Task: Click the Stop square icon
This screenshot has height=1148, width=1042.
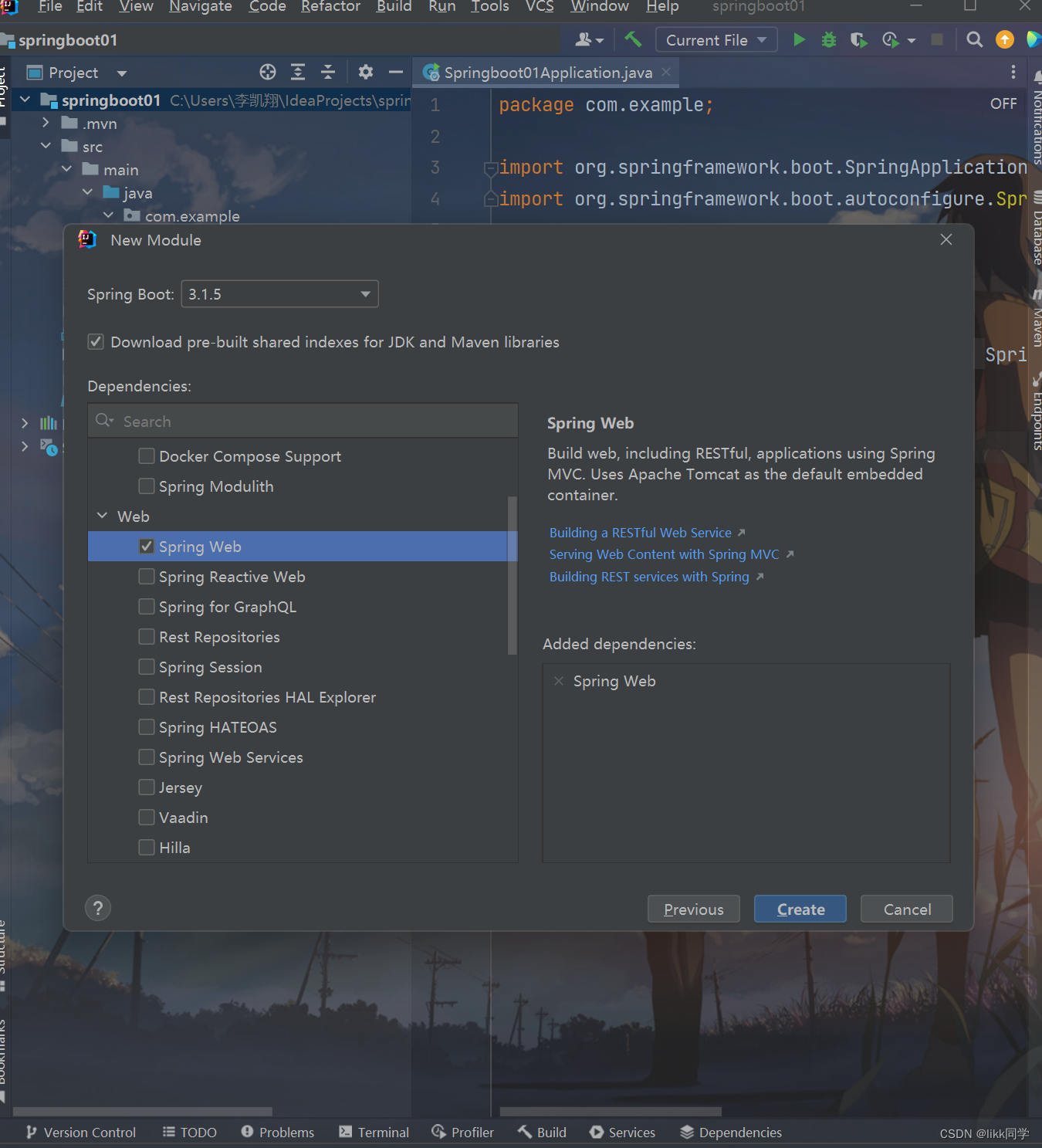Action: point(937,39)
